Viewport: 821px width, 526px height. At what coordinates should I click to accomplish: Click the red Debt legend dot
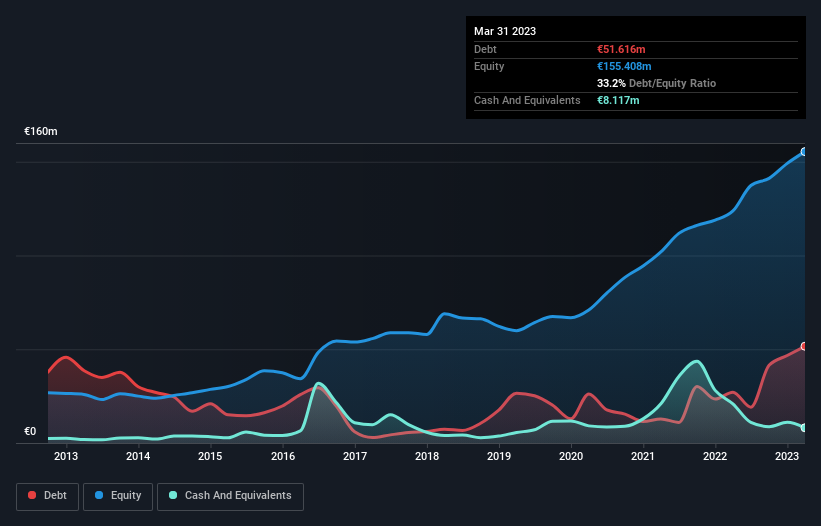click(x=32, y=495)
